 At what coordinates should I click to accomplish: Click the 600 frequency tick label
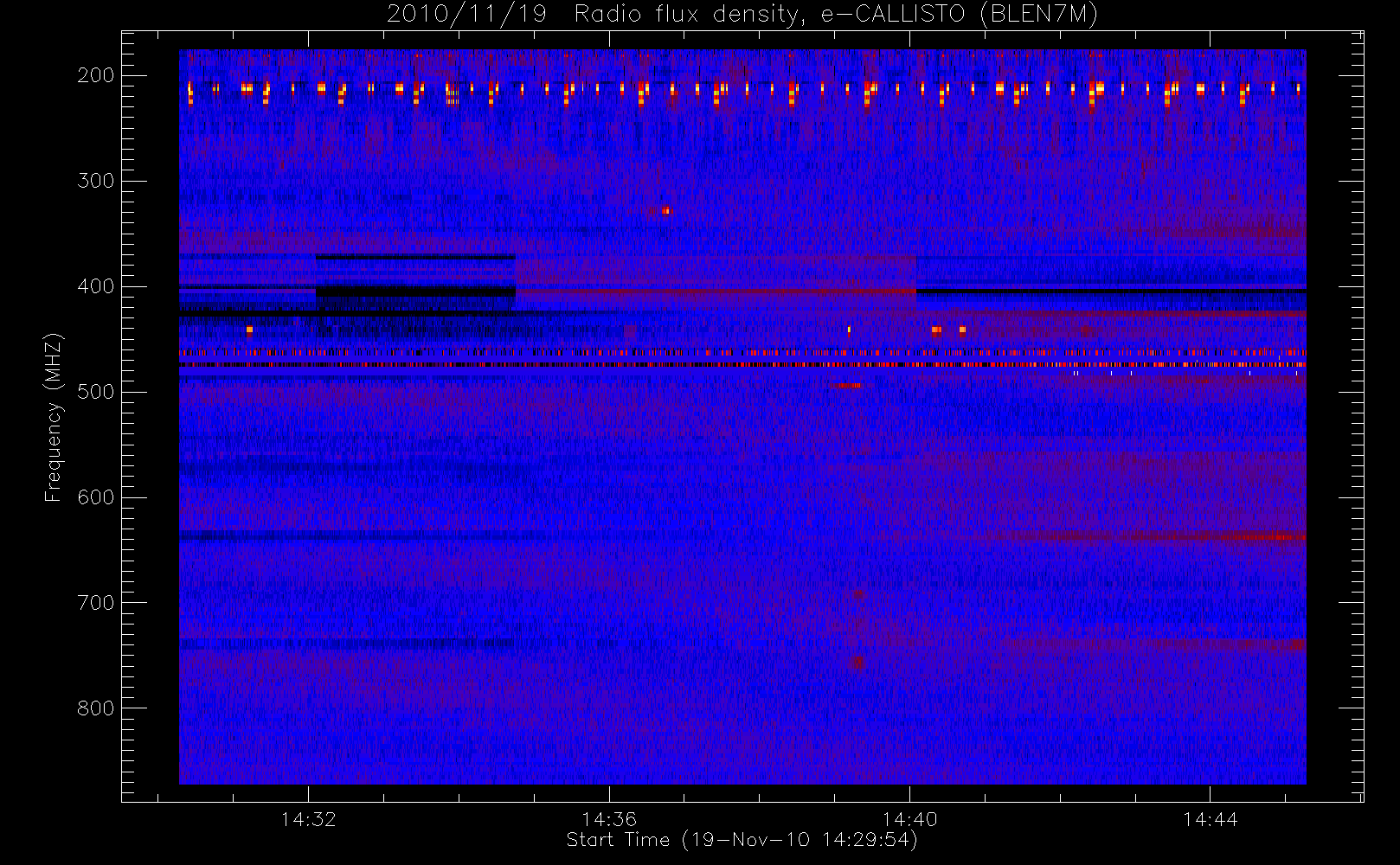pyautogui.click(x=96, y=497)
